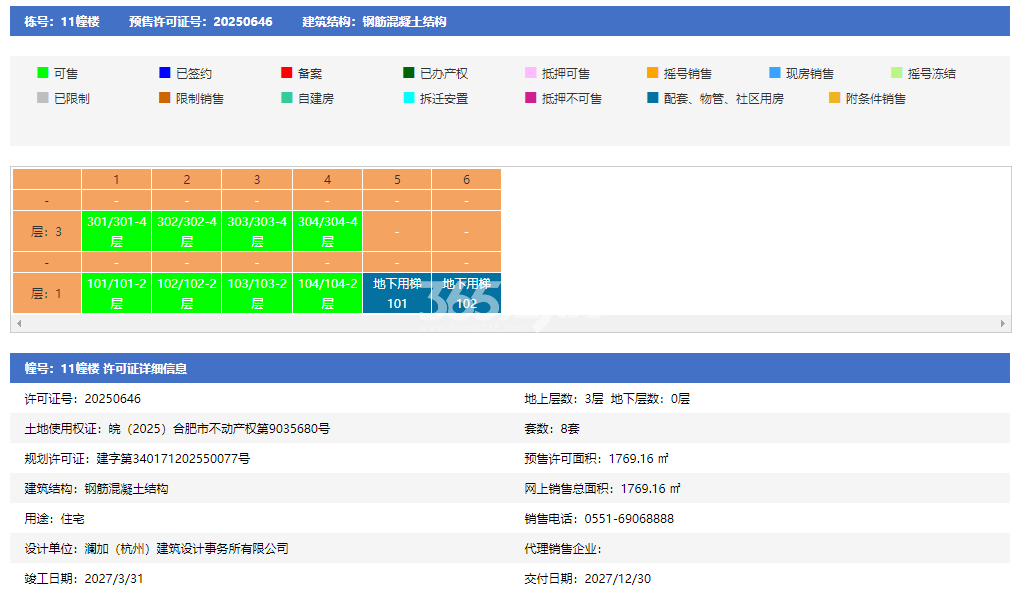Open unit 101/101-2层
This screenshot has height=613, width=1020.
[116, 293]
